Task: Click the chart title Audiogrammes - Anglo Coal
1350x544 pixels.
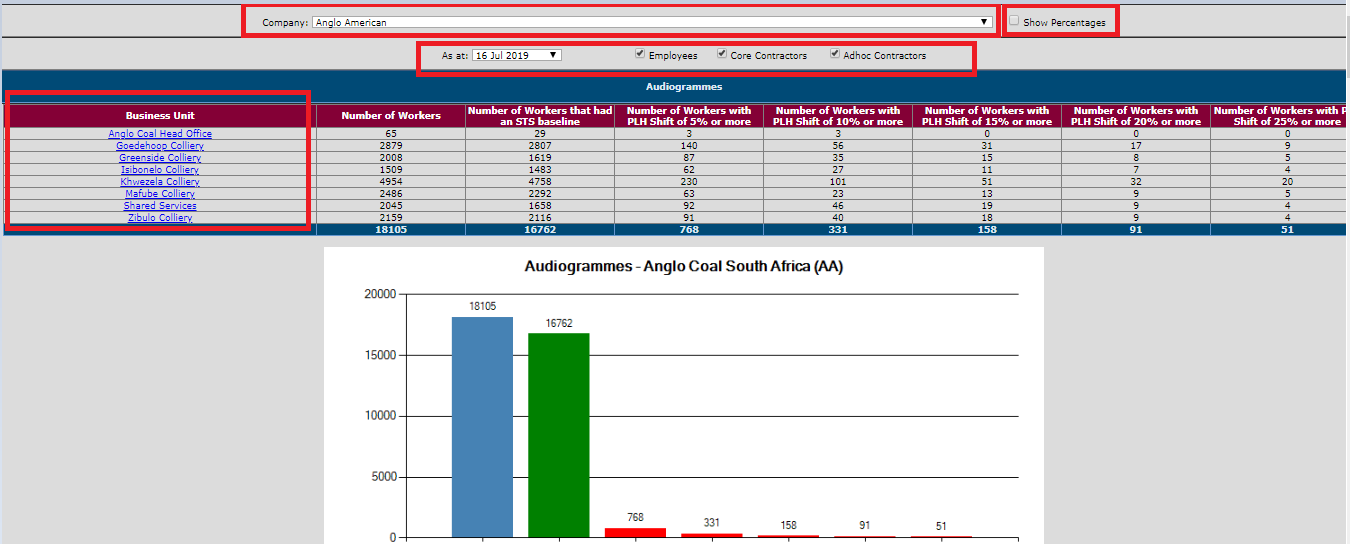Action: pos(684,268)
